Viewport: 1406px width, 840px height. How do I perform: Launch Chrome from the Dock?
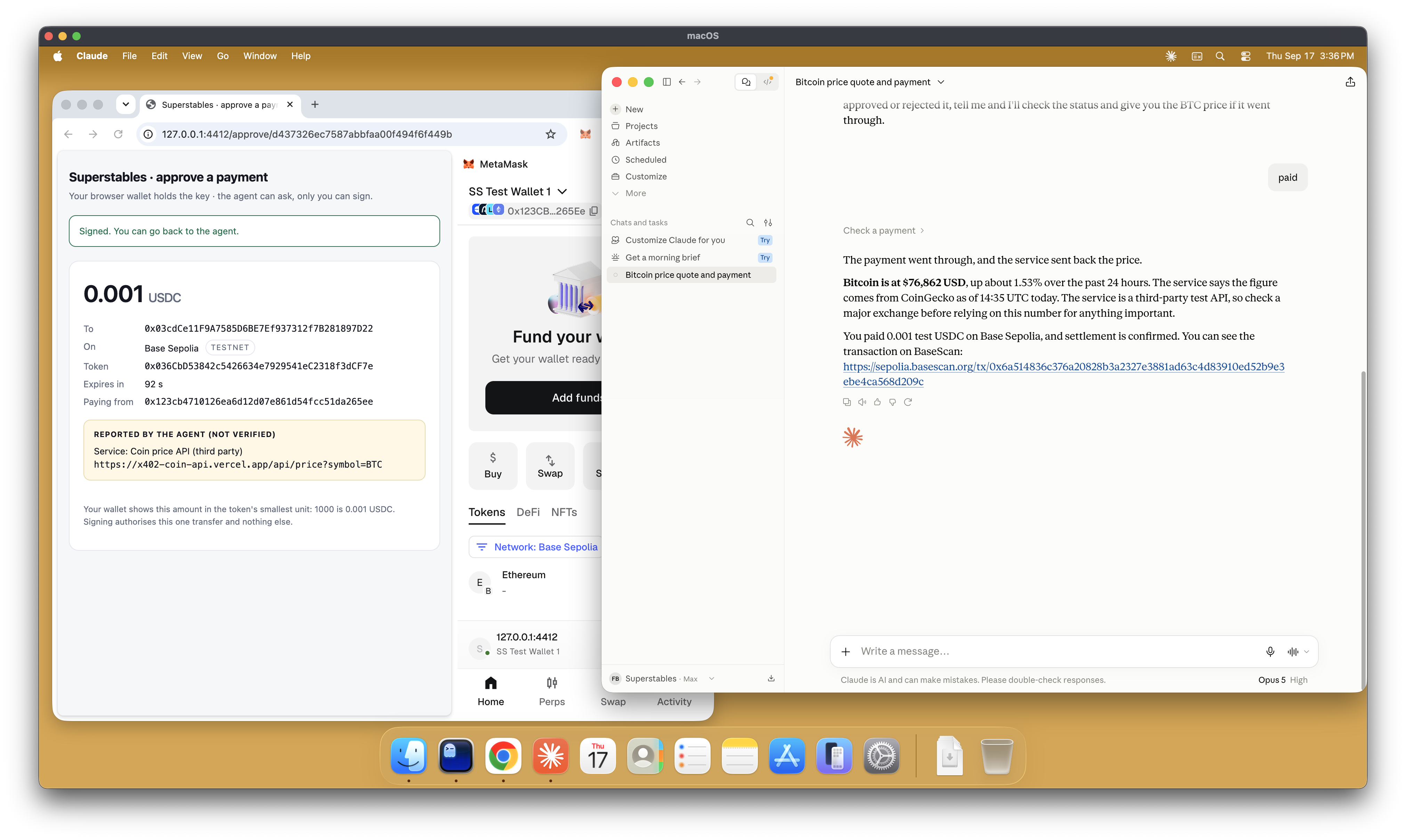coord(503,756)
